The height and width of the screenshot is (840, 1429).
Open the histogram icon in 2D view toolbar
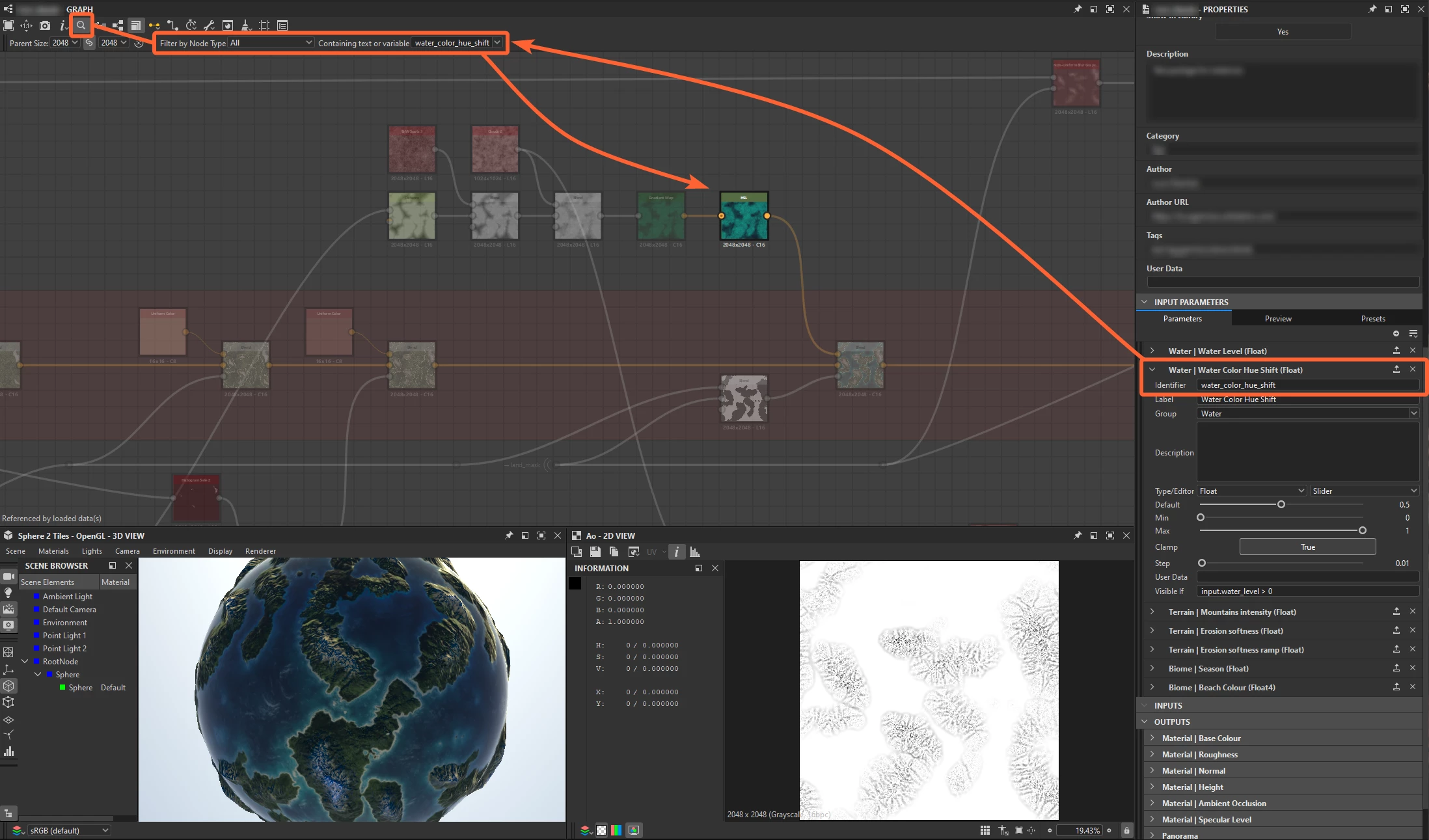point(694,552)
